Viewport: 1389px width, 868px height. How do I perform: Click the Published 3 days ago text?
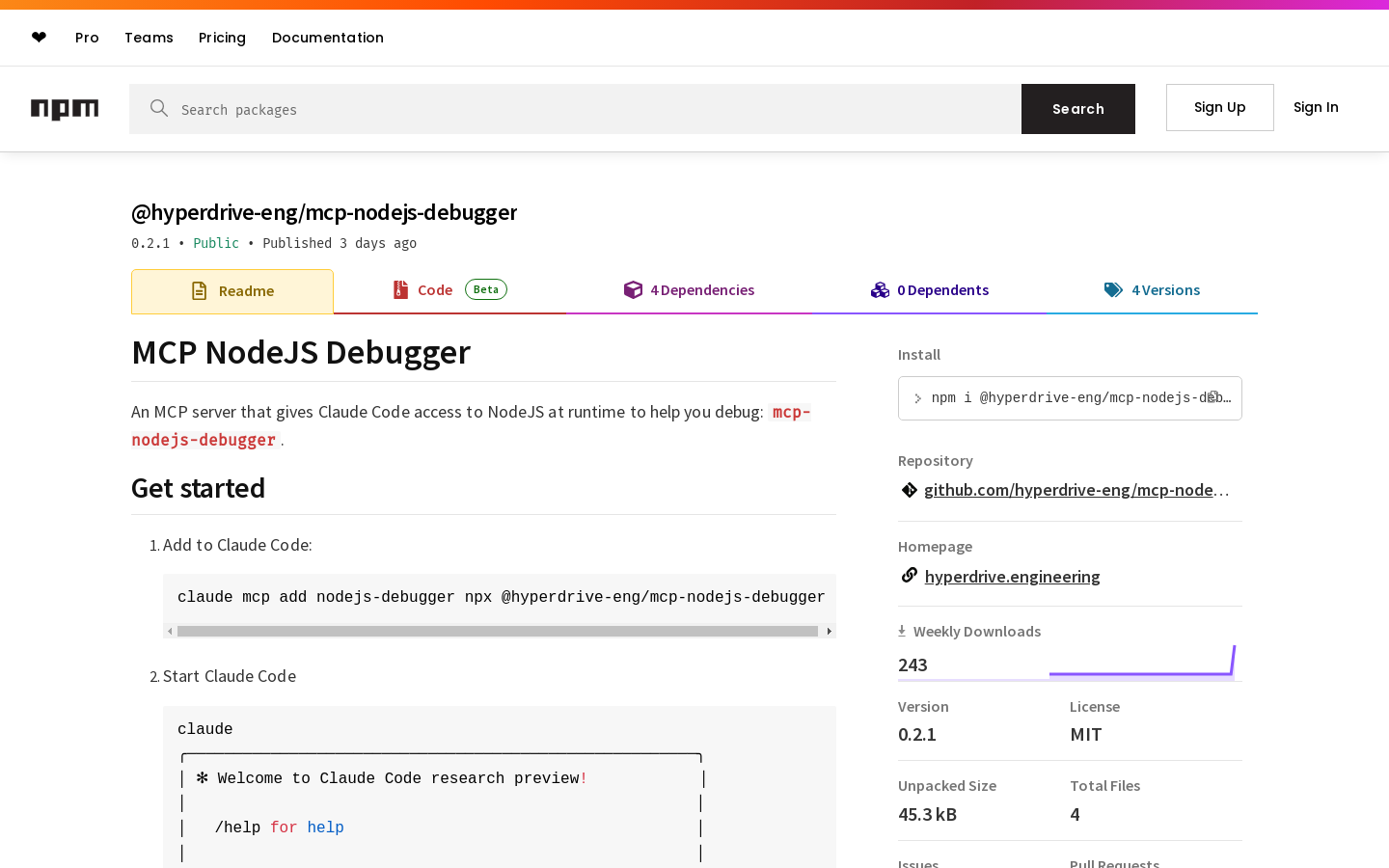click(x=340, y=243)
